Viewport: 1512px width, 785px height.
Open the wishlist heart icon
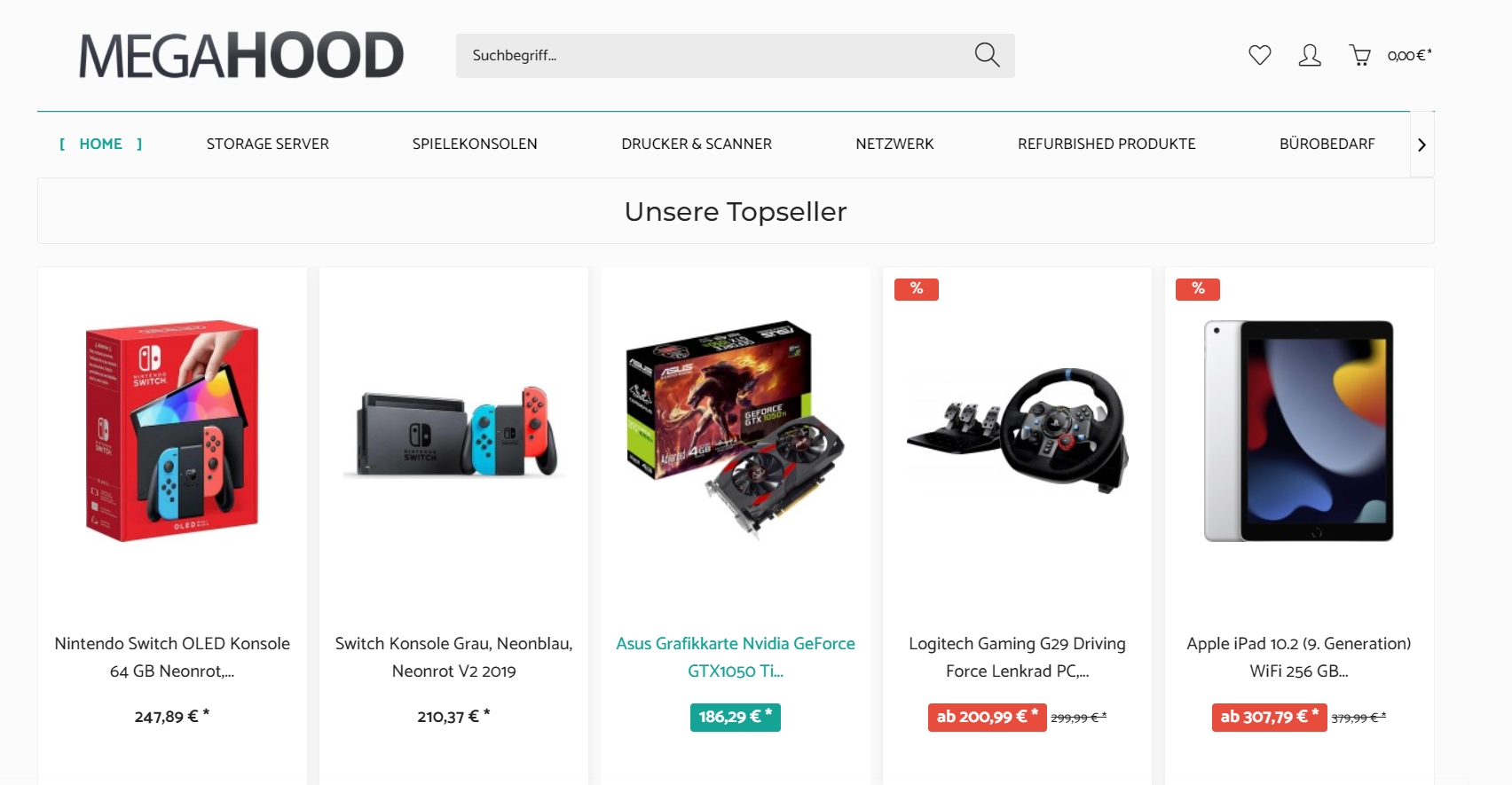(1259, 55)
